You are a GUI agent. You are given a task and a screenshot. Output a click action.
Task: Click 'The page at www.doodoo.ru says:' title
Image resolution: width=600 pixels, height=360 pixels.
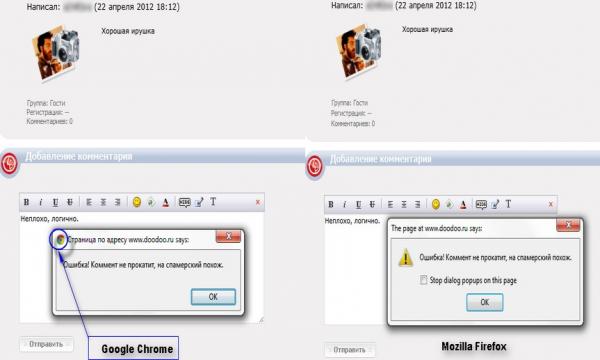[436, 228]
